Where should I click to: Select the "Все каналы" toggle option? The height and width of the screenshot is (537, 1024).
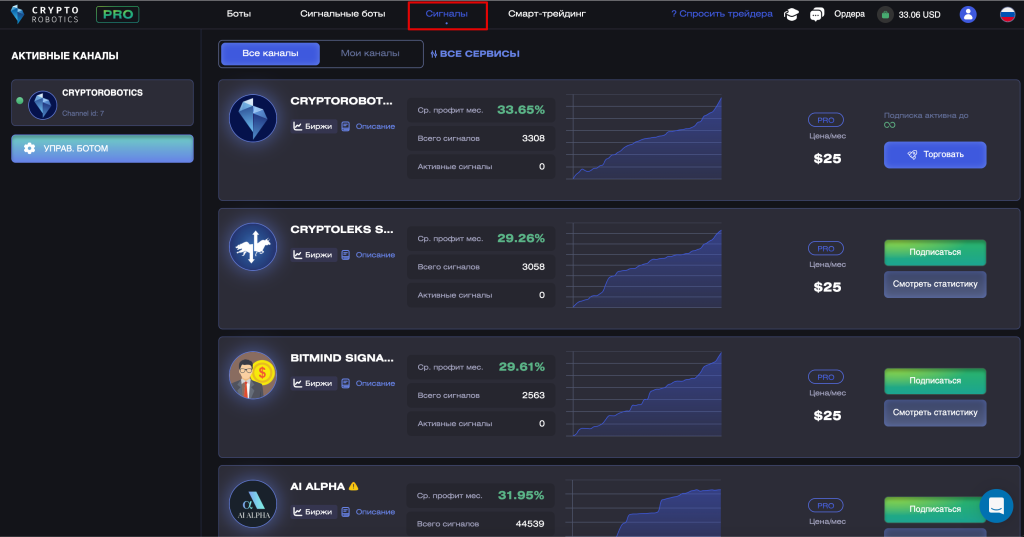coord(270,53)
